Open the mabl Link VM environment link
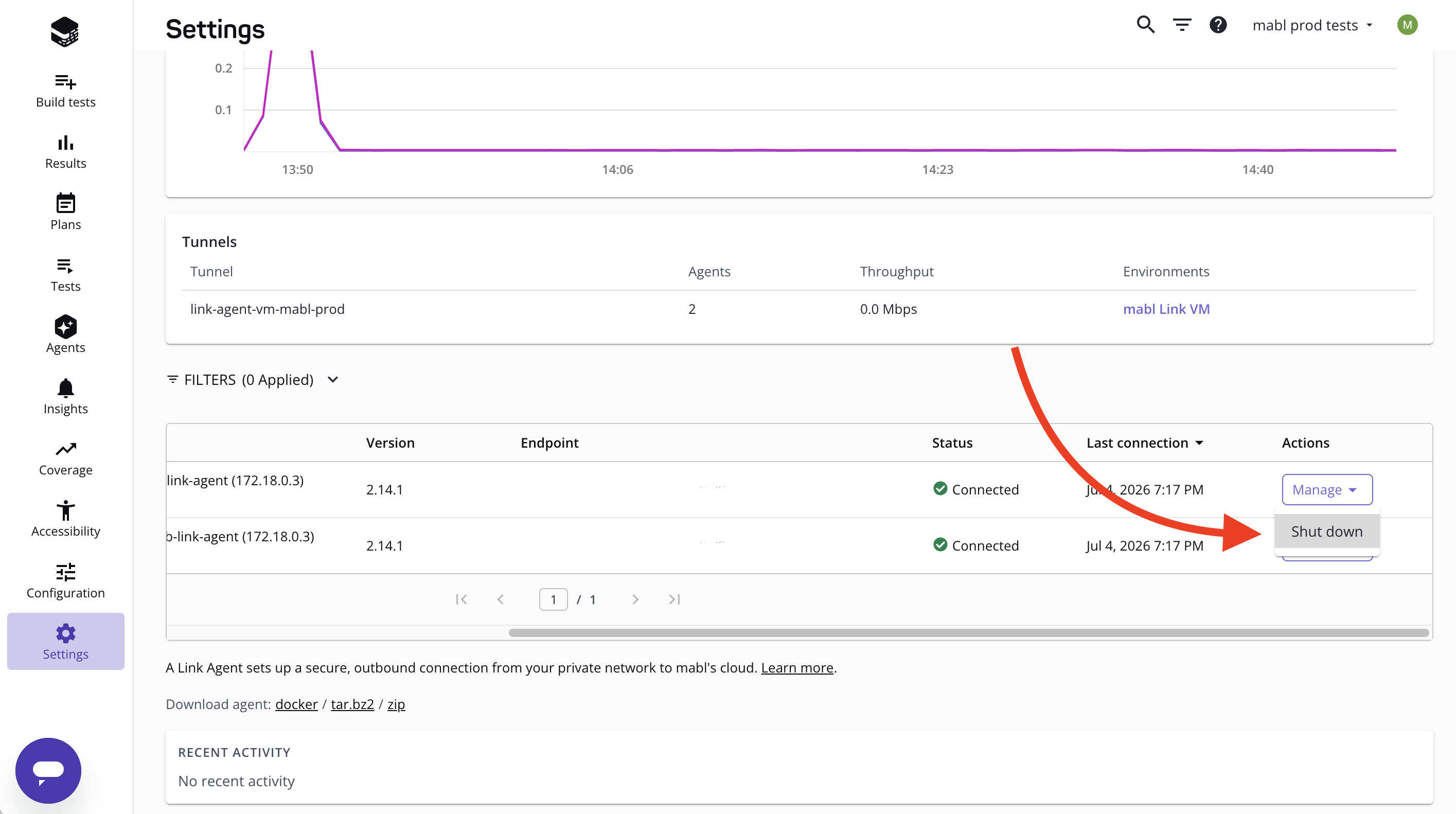This screenshot has height=814, width=1456. (x=1166, y=309)
